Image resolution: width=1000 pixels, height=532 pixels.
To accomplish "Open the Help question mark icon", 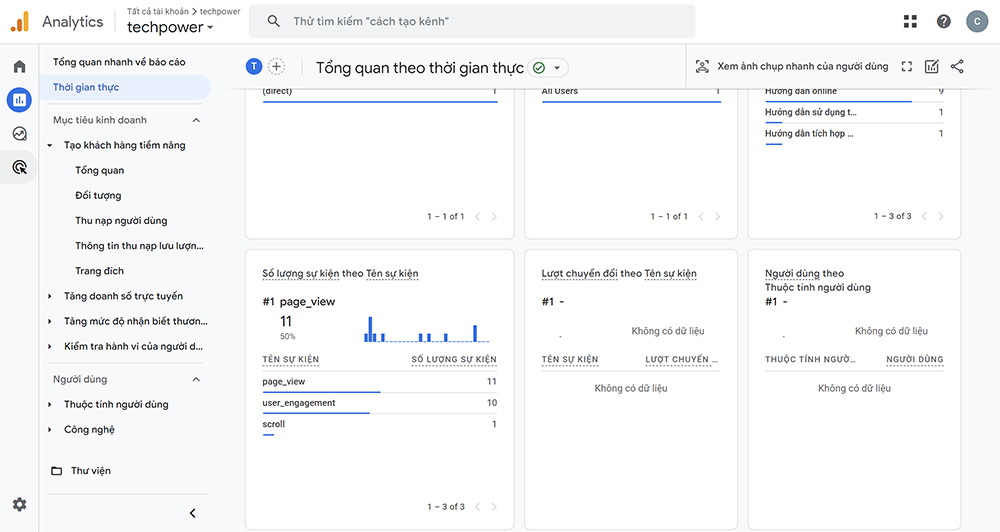I will 943,21.
